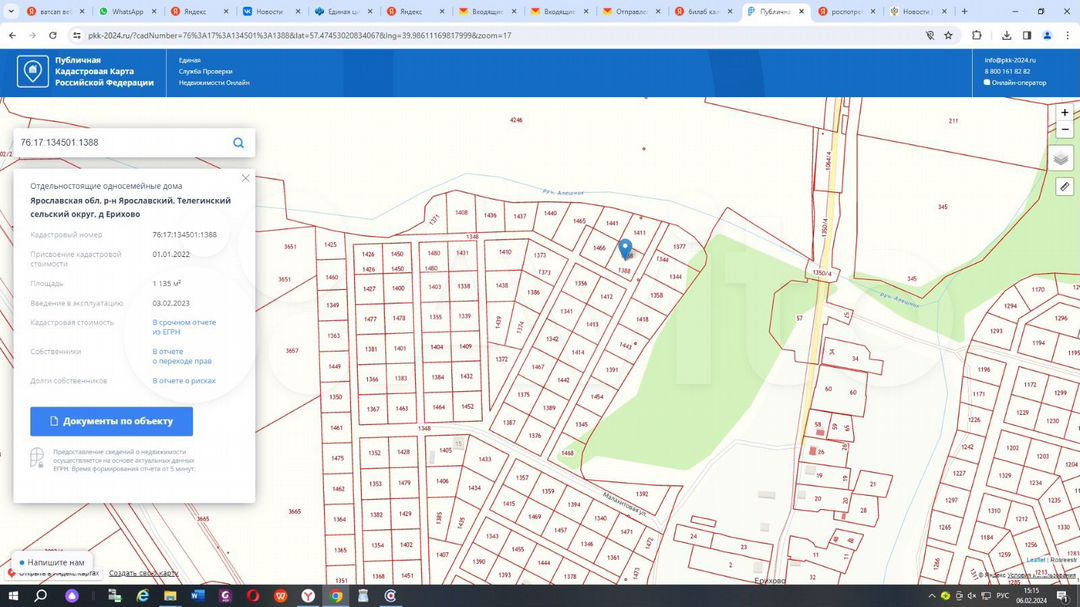Show hidden icons in the system tray
The image size is (1080, 607).
[x=930, y=596]
